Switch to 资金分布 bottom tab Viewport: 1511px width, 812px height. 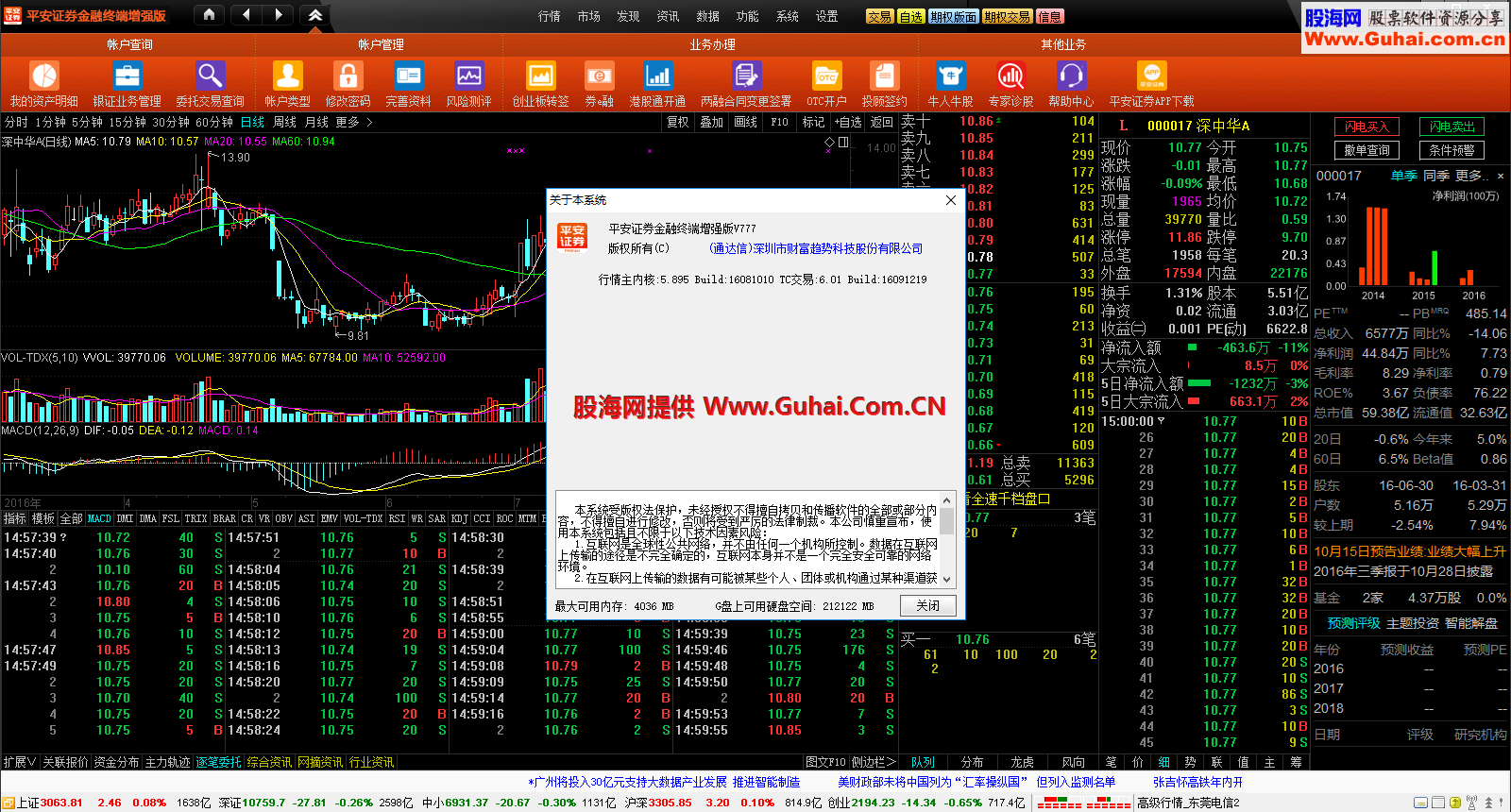point(116,762)
